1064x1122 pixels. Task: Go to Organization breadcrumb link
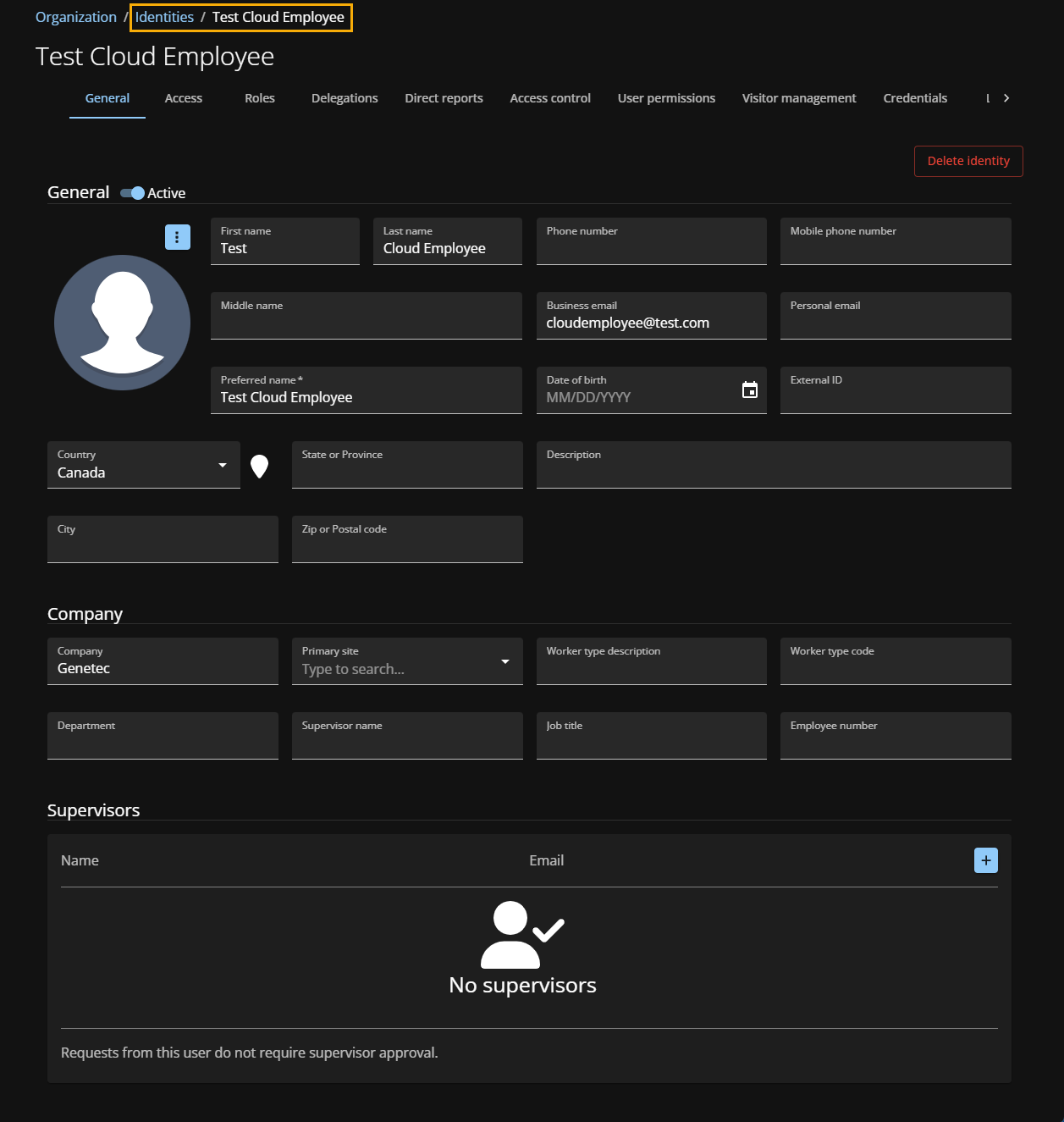coord(76,17)
